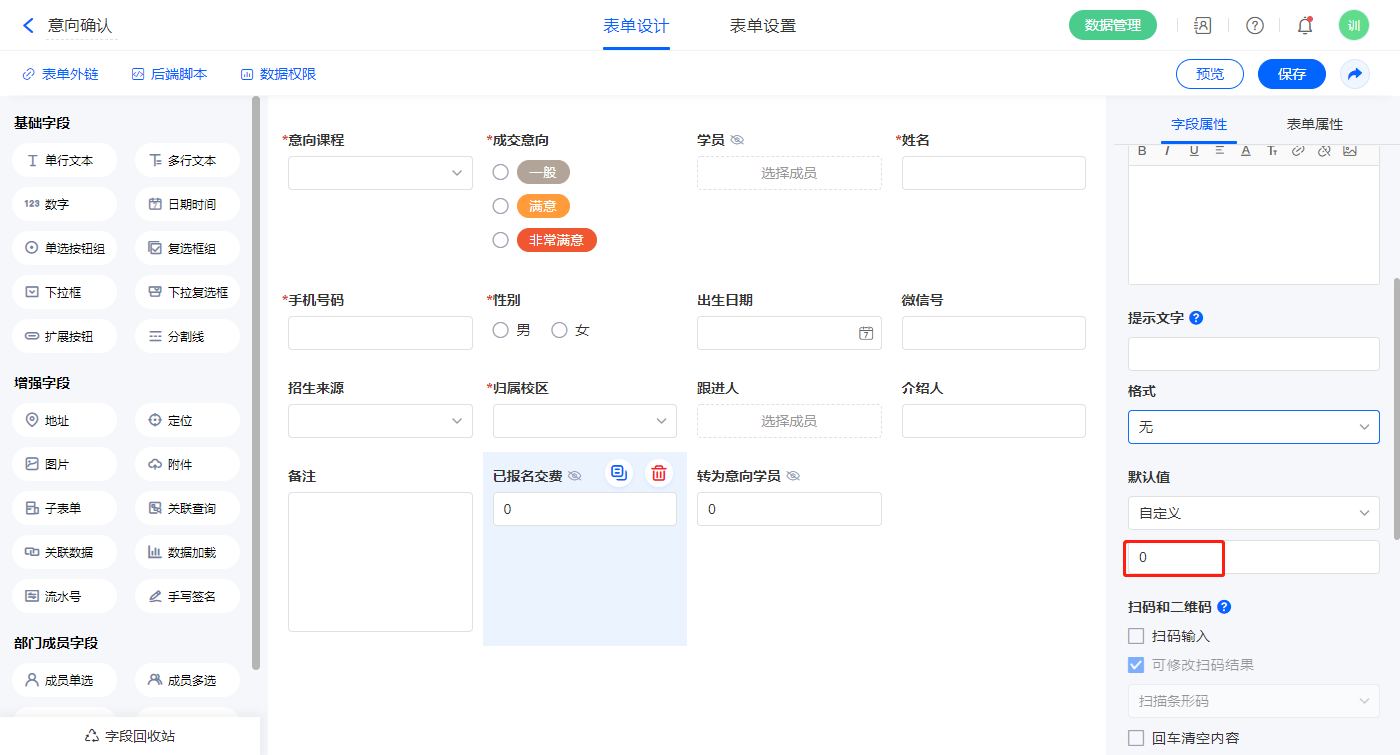
Task: Check the 回车清空内容 checkbox
Action: click(x=1136, y=738)
